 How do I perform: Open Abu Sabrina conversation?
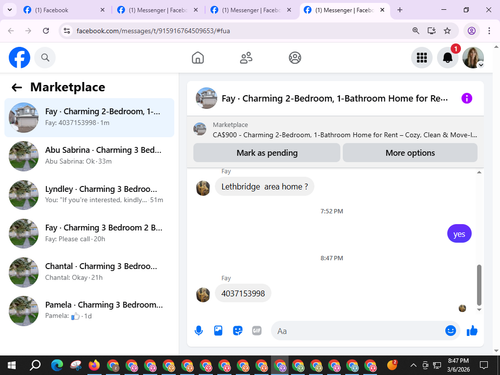(x=89, y=156)
